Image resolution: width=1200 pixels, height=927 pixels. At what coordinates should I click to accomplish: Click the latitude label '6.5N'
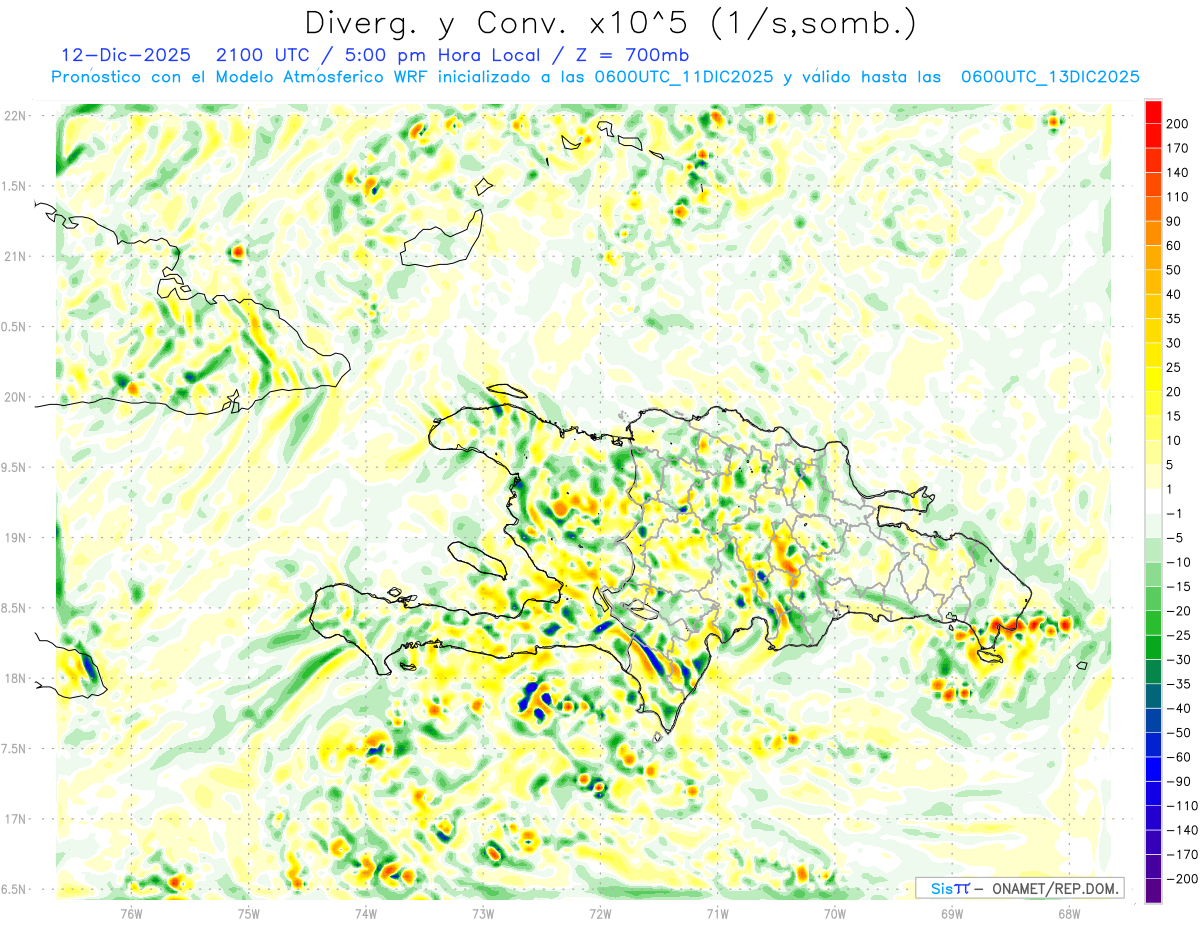tap(15, 890)
